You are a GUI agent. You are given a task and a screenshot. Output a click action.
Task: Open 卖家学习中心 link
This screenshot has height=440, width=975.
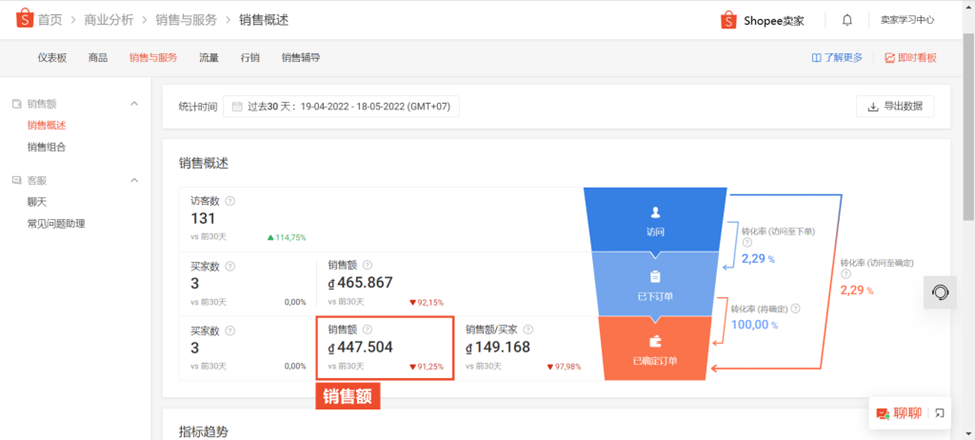click(x=907, y=20)
